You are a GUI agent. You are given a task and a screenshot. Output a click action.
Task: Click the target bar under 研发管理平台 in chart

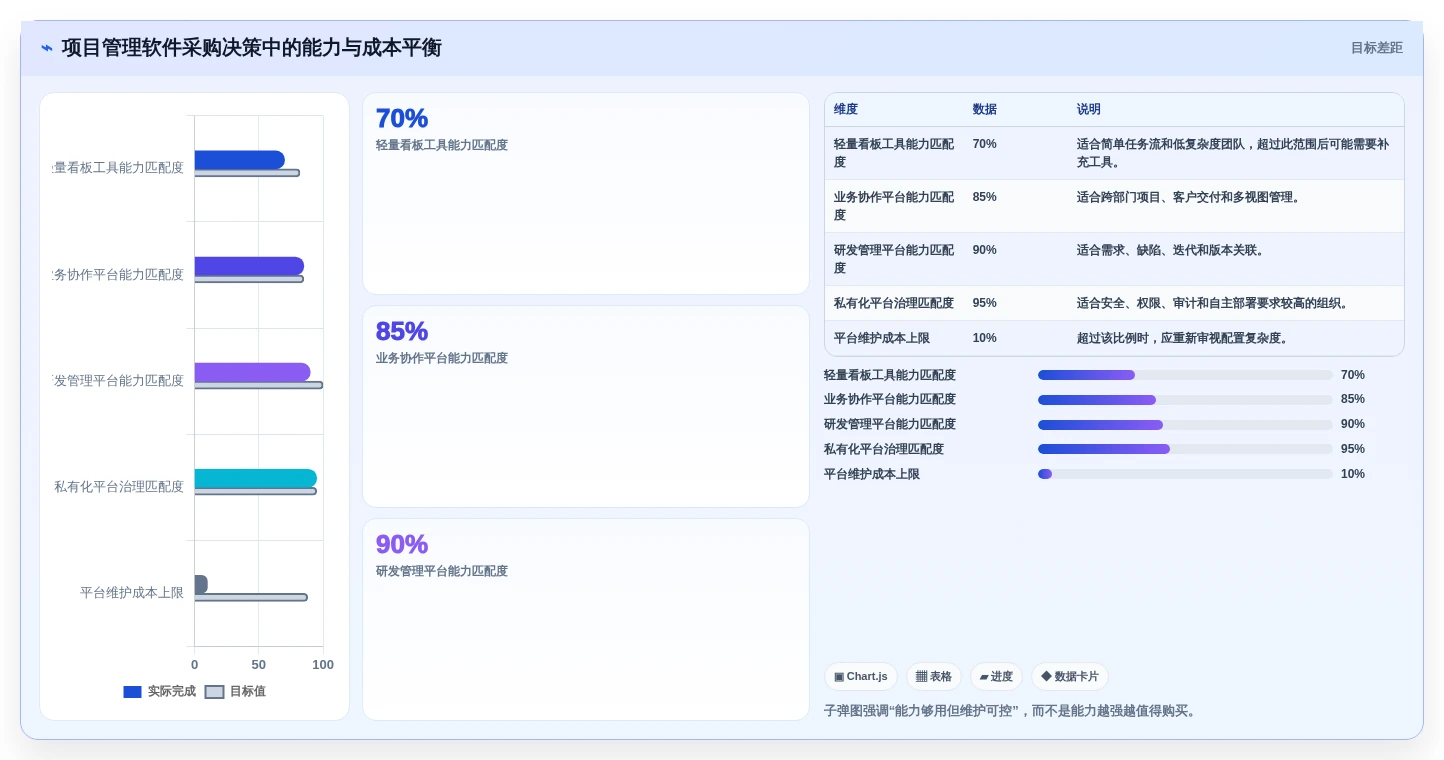(258, 385)
